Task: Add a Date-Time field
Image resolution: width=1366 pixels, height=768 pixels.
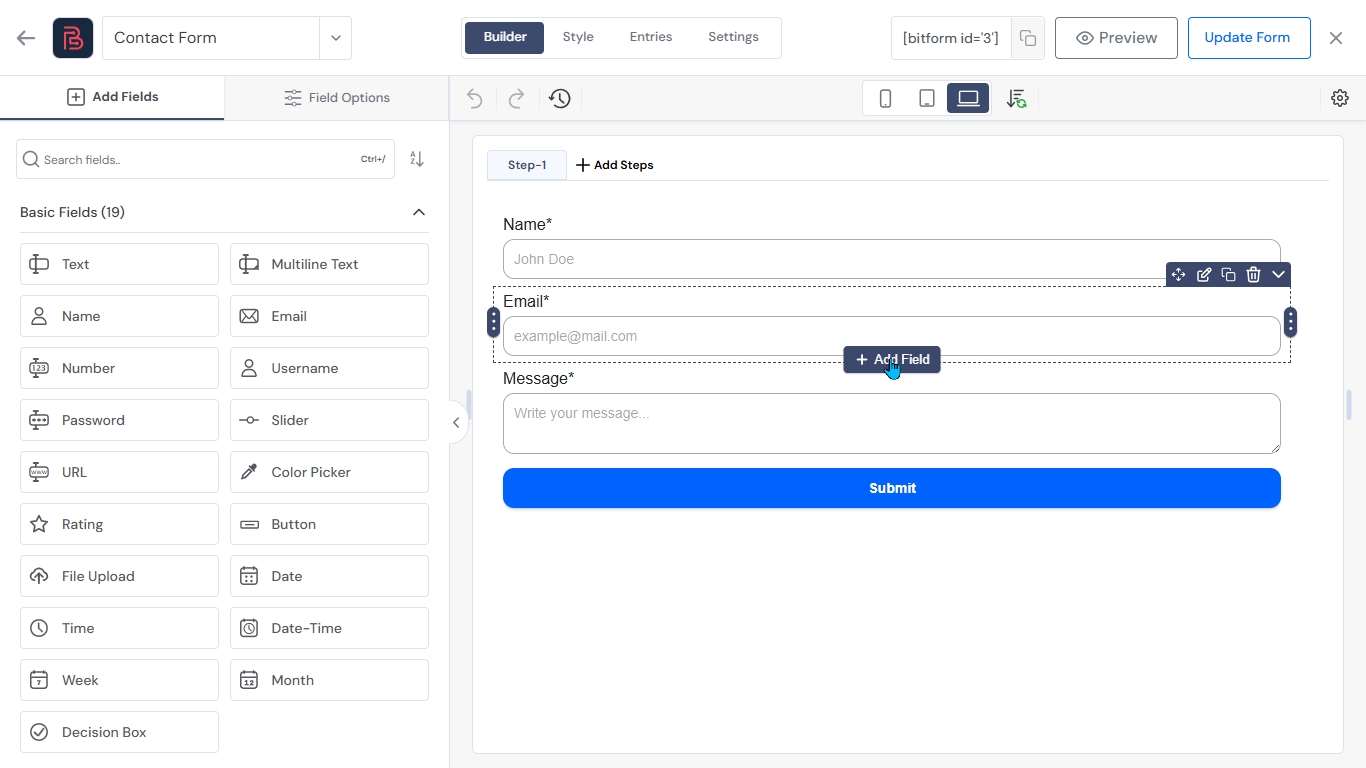Action: click(329, 628)
